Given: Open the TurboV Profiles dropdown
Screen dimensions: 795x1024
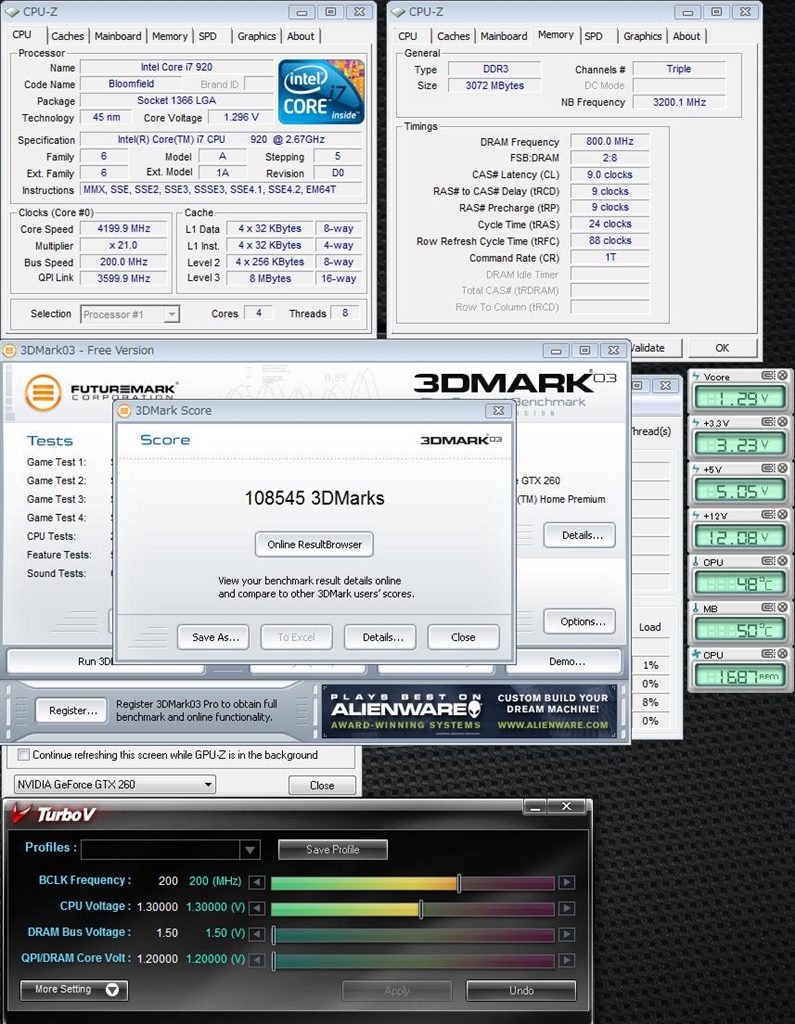Looking at the screenshot, I should tap(250, 850).
